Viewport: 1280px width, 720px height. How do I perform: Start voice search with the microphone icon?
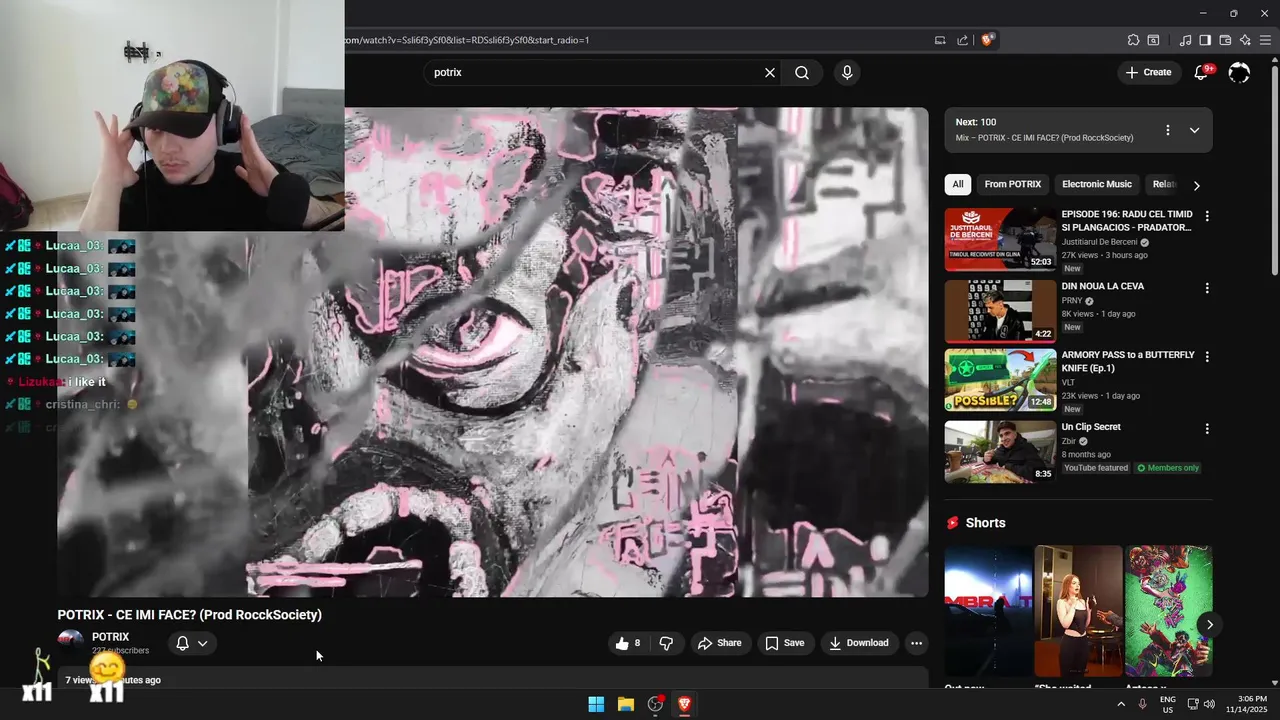pos(847,72)
